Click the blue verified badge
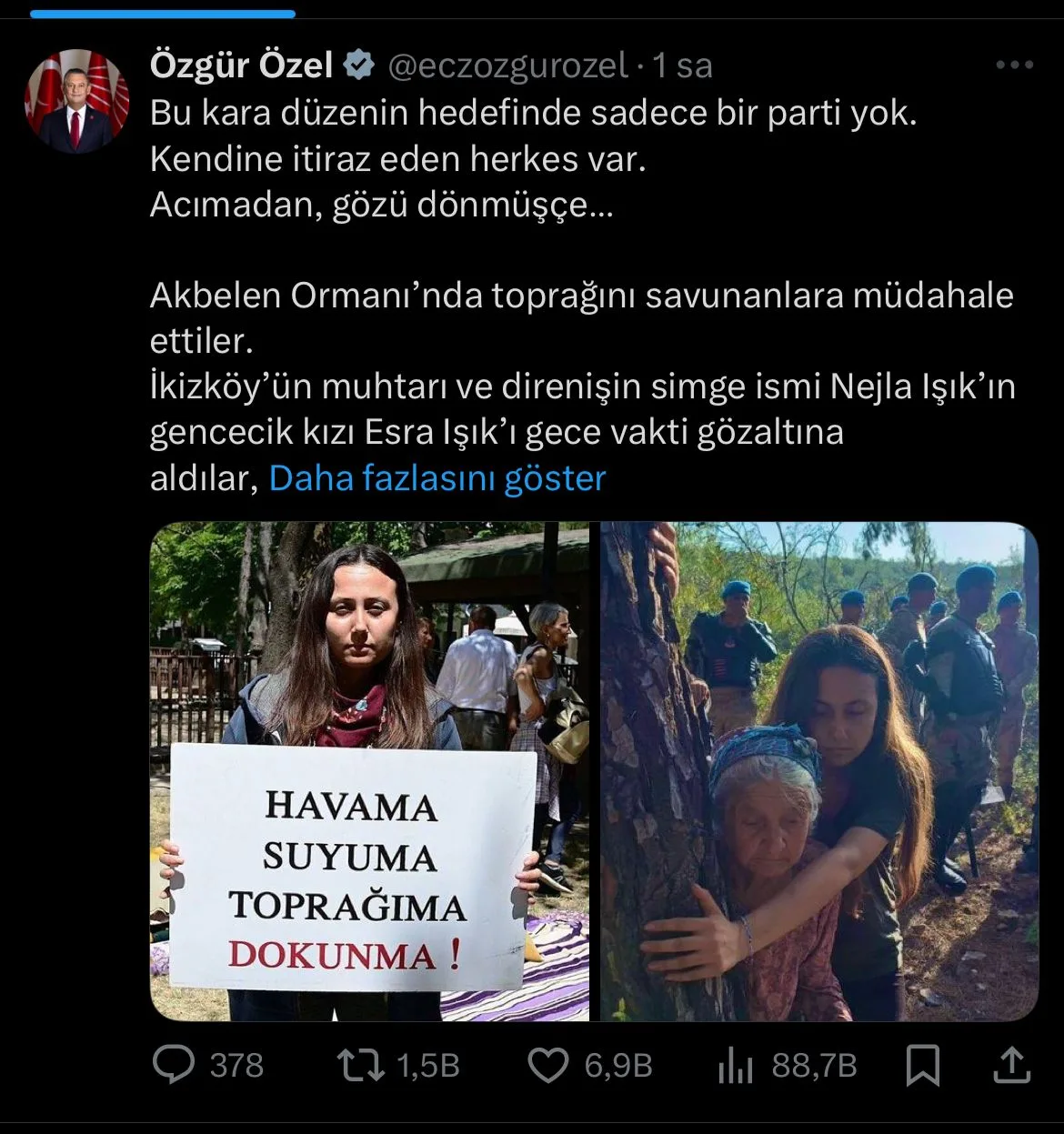Screen dimensions: 1064x1134 [360, 65]
